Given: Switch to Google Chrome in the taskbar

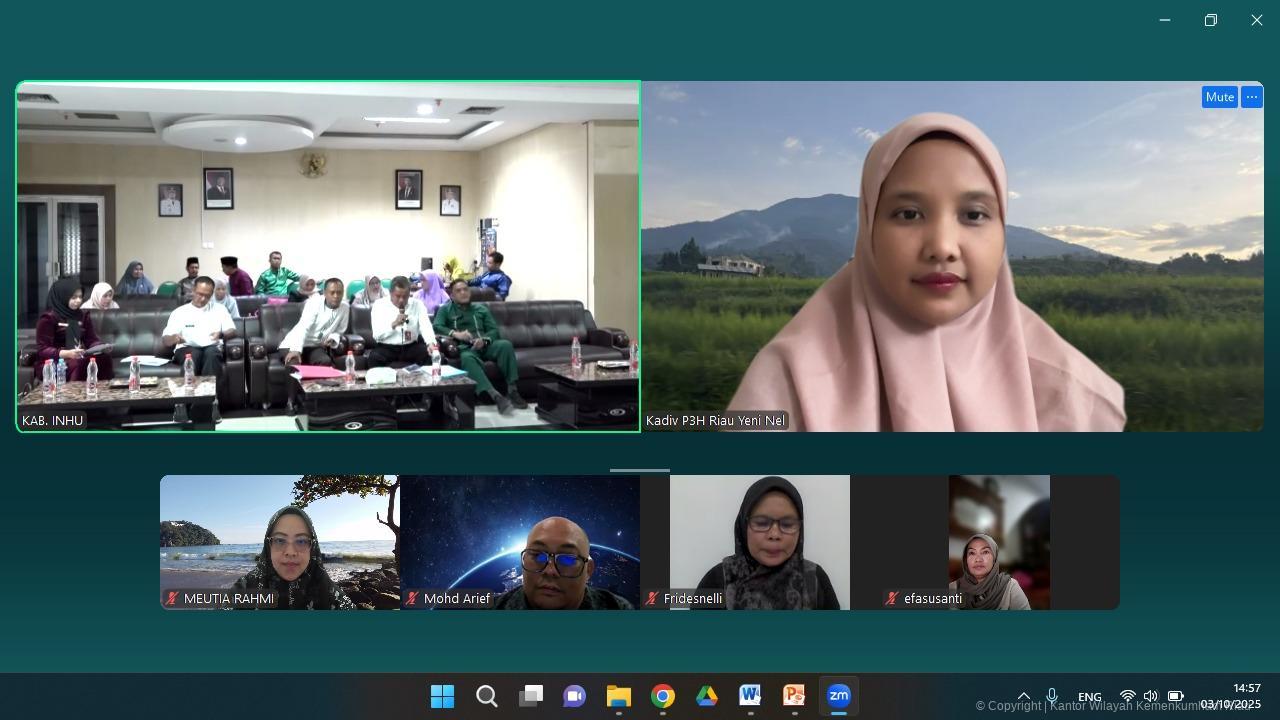Looking at the screenshot, I should point(663,696).
